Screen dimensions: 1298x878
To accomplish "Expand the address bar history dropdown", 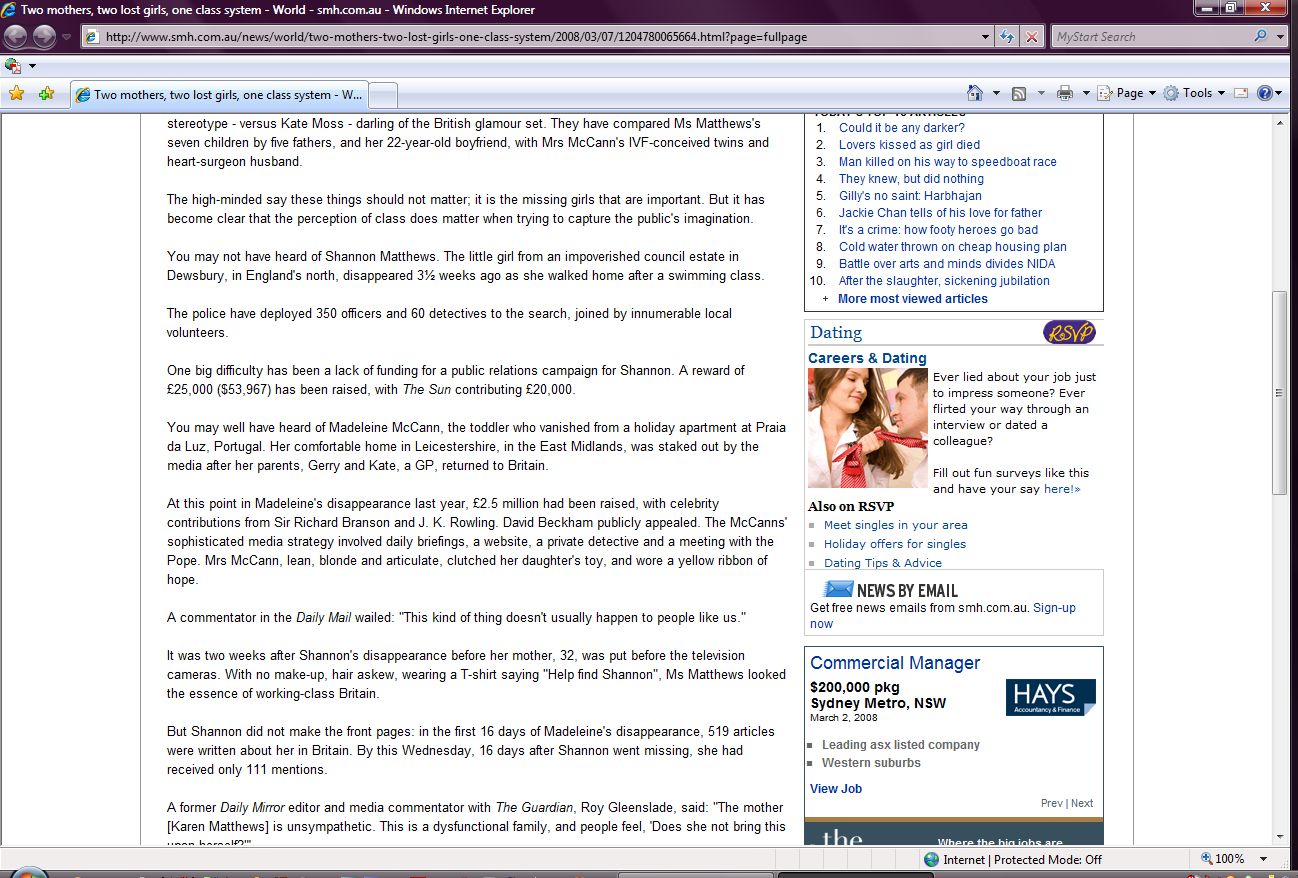I will pos(986,37).
